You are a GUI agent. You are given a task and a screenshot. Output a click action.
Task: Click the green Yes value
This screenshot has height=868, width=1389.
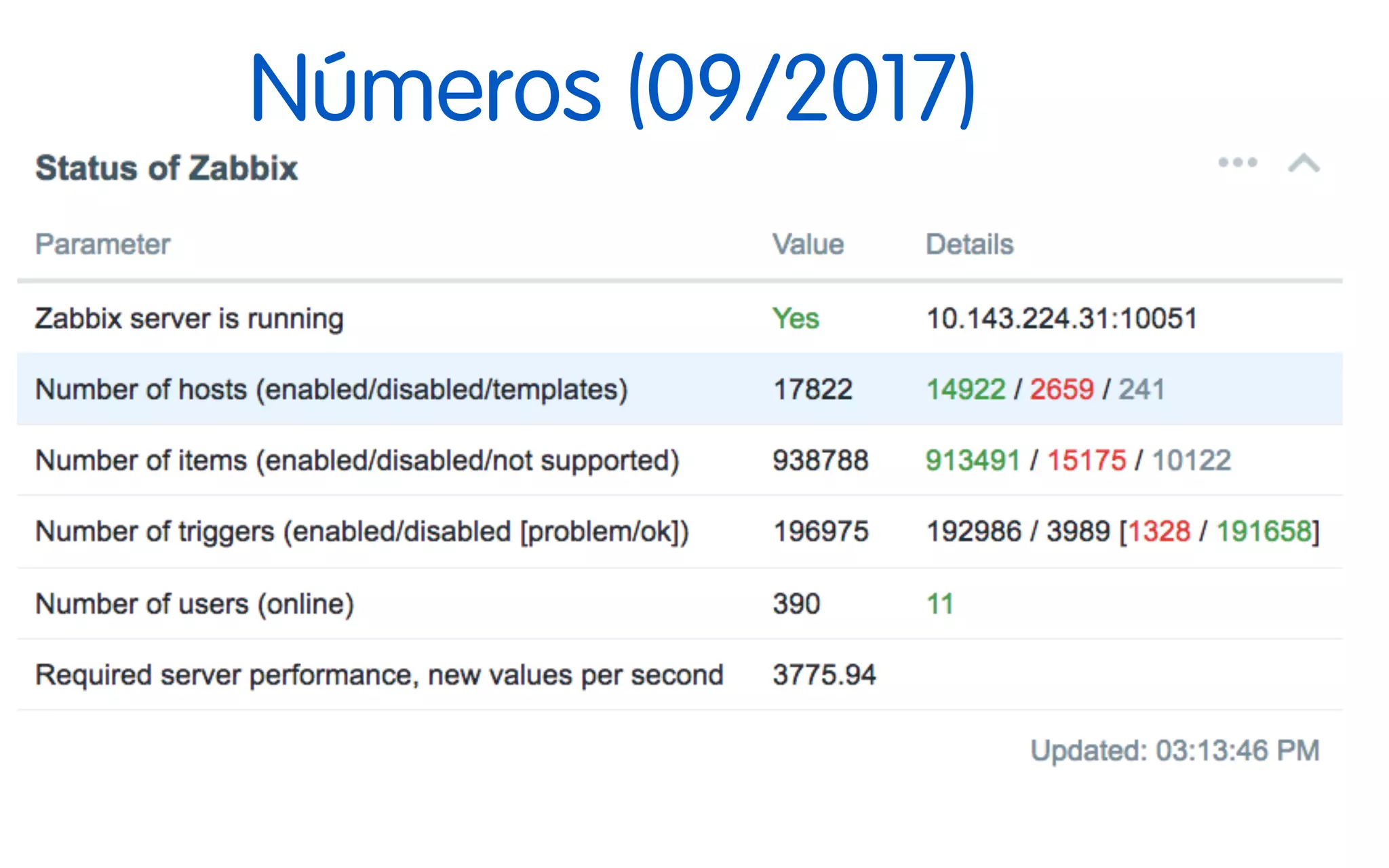796,319
